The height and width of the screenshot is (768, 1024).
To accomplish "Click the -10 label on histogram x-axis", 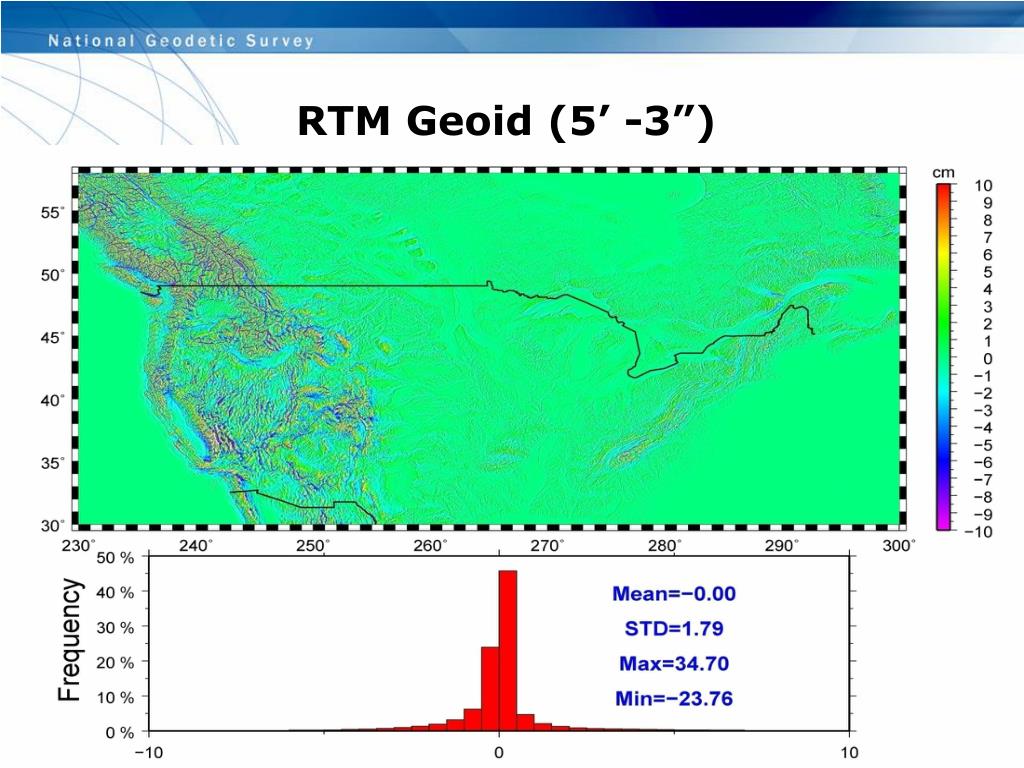I will (149, 752).
